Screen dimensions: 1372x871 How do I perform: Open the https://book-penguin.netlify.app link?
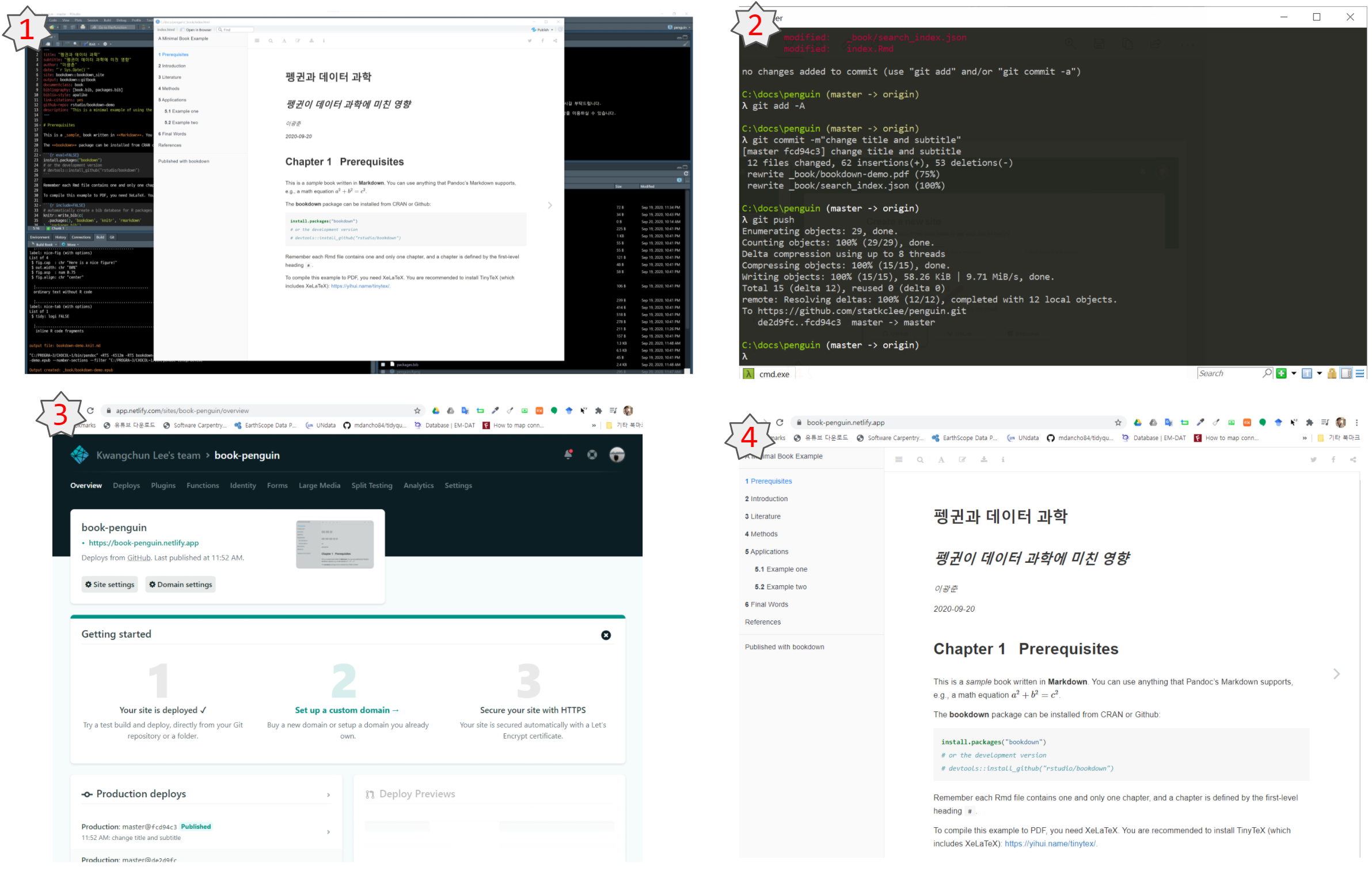point(143,543)
